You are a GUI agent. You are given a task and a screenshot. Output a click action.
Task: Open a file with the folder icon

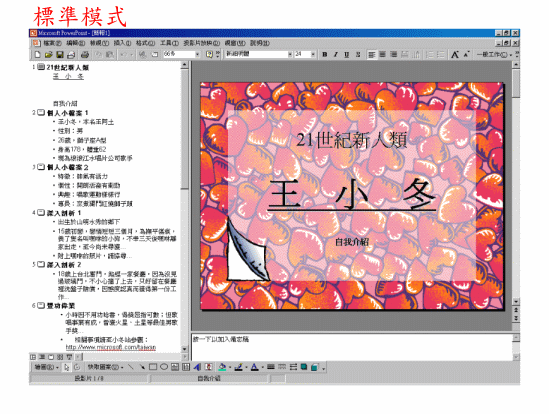pos(49,55)
